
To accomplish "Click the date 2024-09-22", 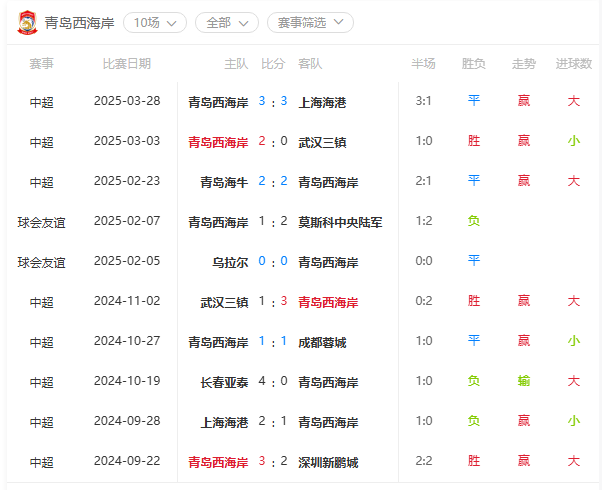I will tap(127, 461).
